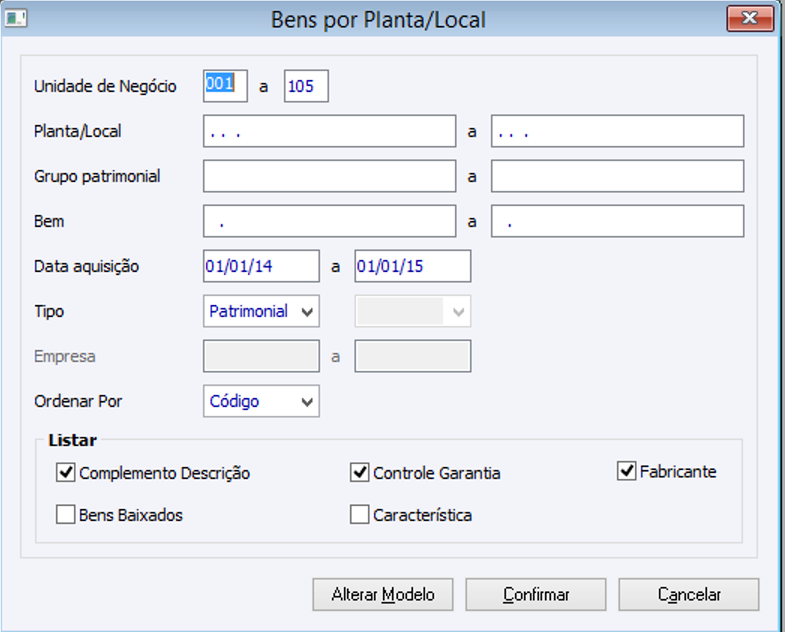786x632 pixels.
Task: Click the starting Unidade de Negócio field
Action: pos(225,86)
